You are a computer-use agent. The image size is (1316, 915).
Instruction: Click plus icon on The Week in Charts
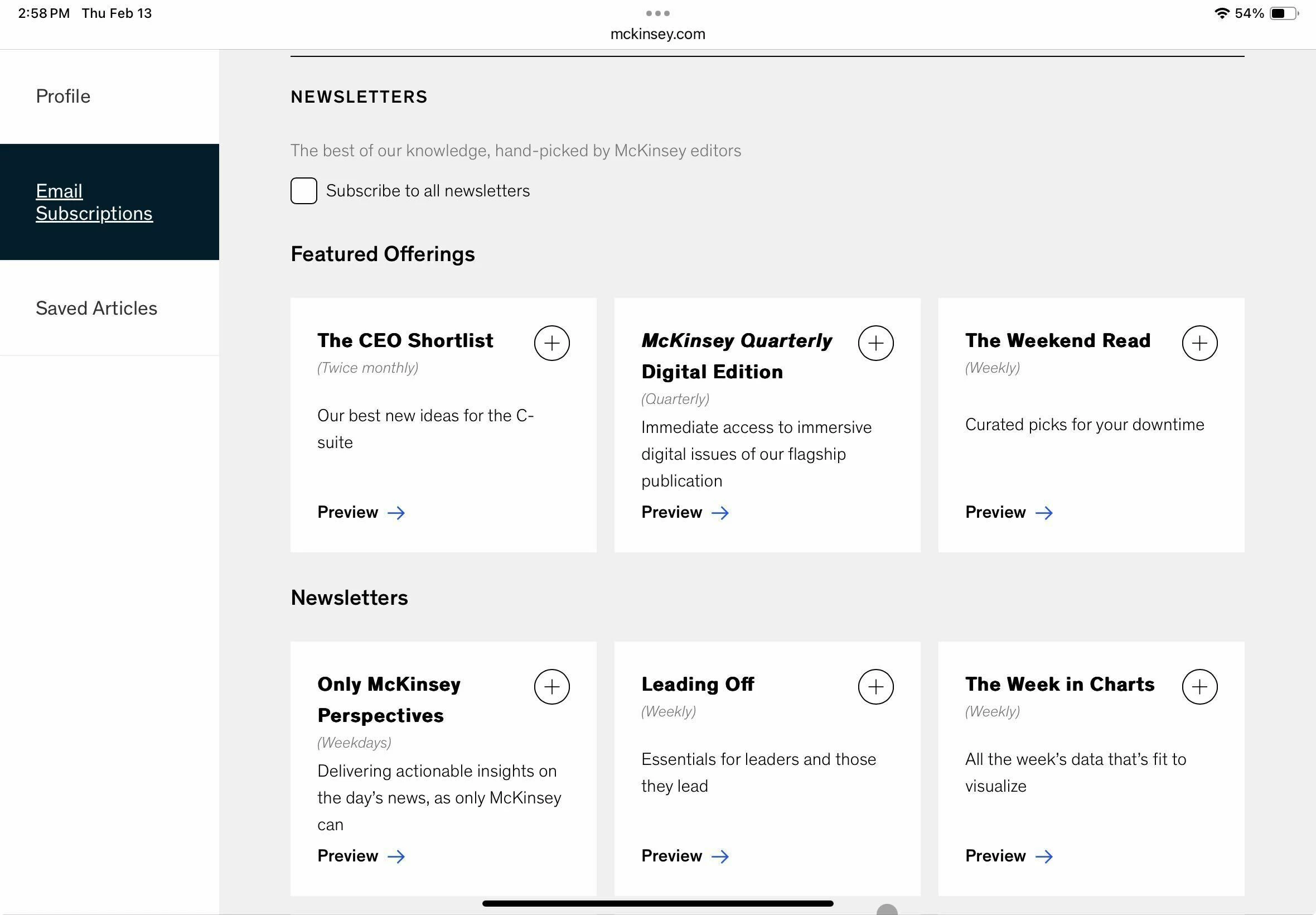pos(1199,686)
